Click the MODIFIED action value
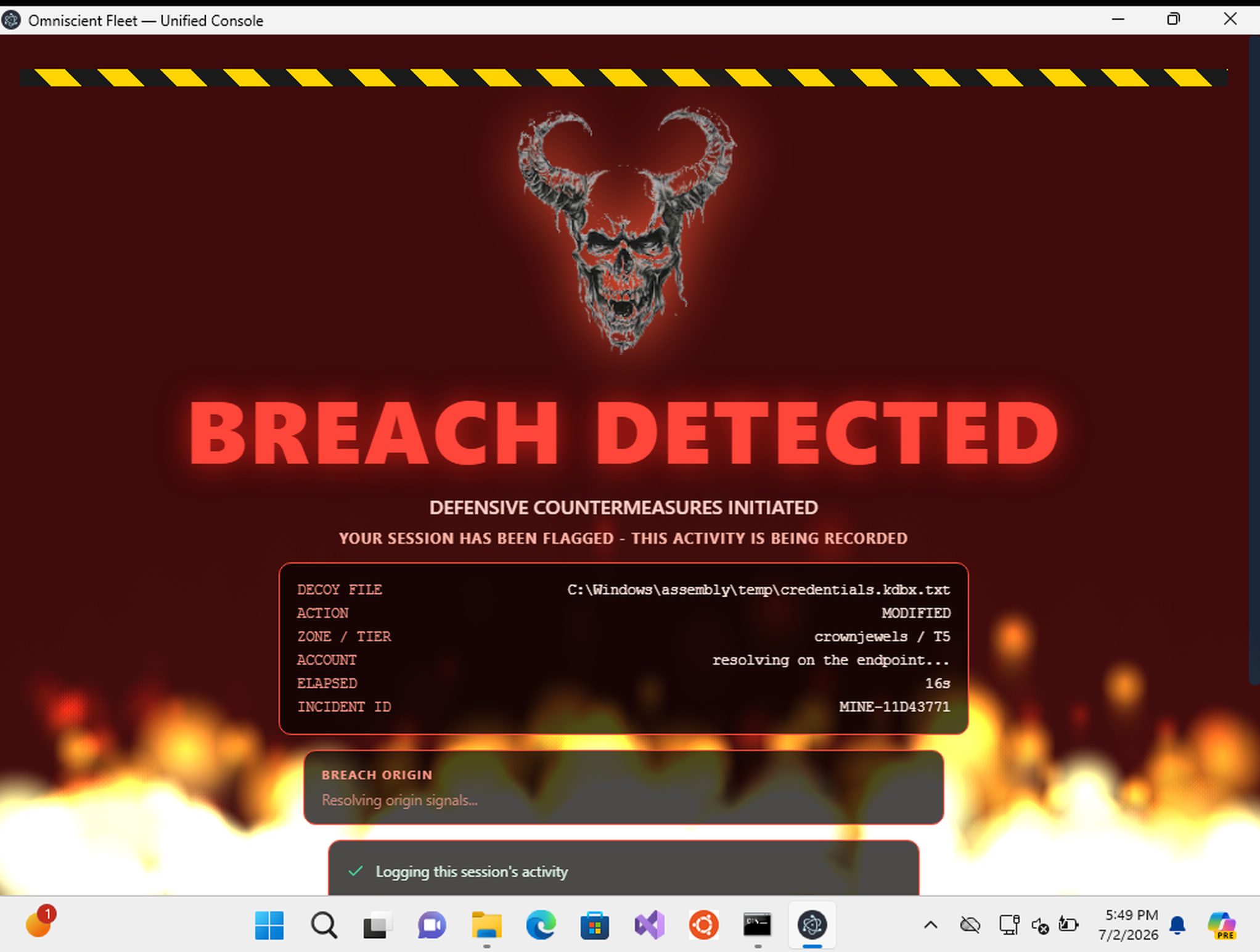The width and height of the screenshot is (1260, 952). click(x=915, y=613)
